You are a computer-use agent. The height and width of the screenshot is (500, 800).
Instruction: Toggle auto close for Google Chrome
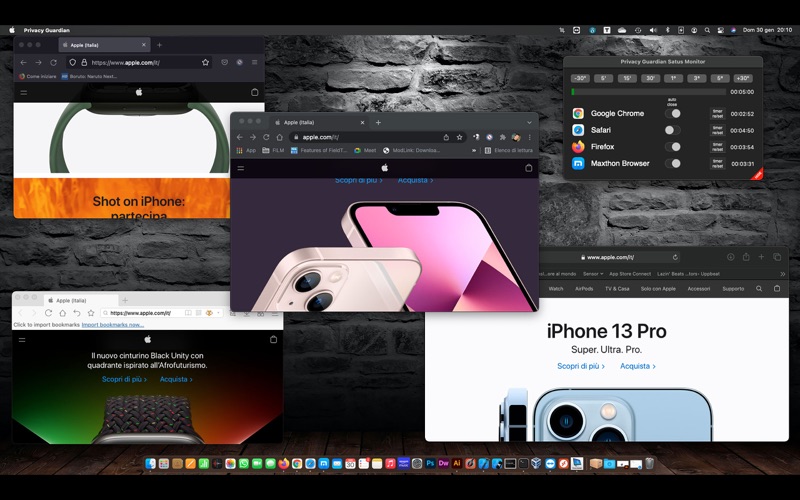[x=672, y=113]
